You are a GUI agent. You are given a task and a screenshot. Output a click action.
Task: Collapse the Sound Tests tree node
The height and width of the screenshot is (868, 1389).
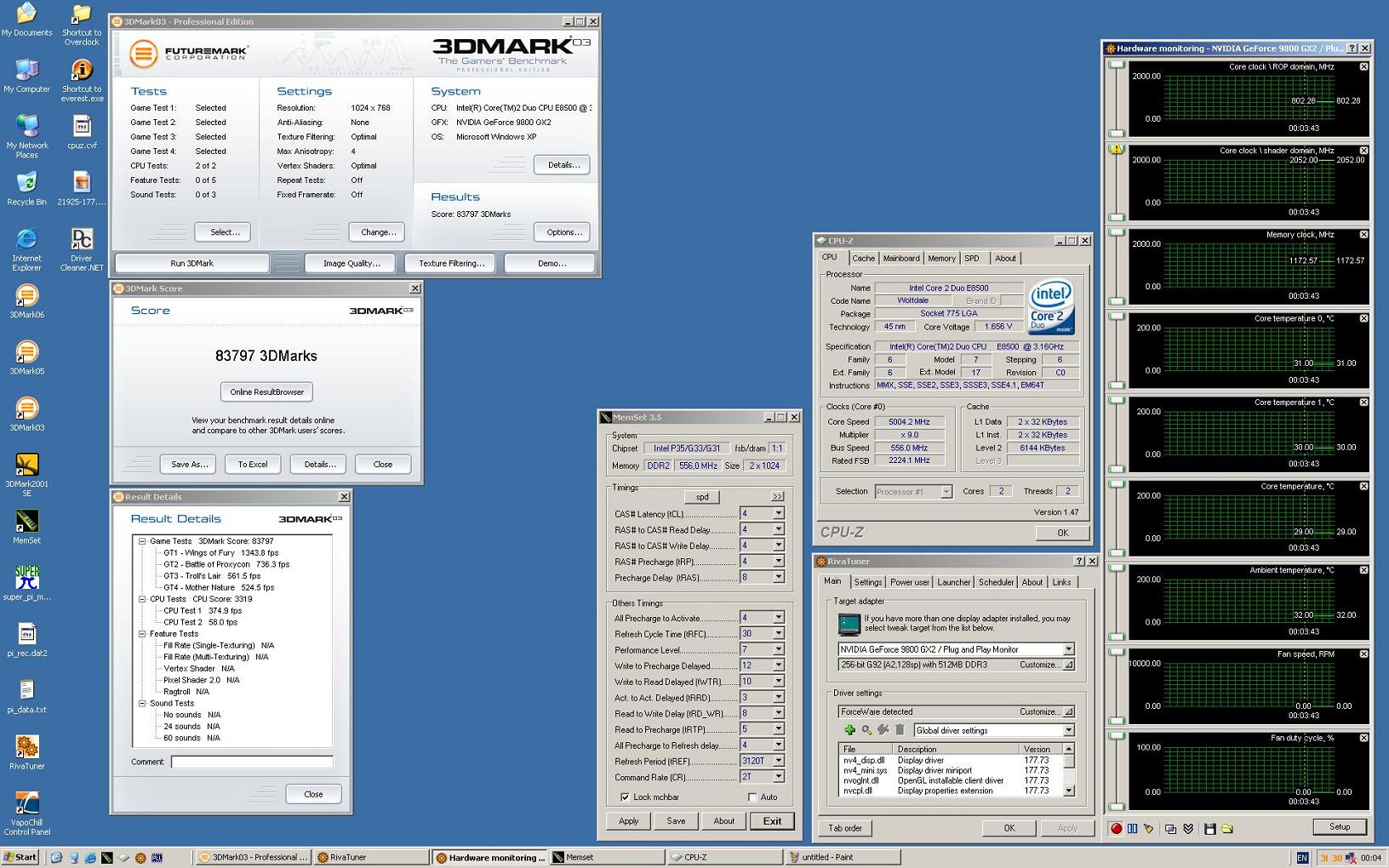(x=142, y=704)
